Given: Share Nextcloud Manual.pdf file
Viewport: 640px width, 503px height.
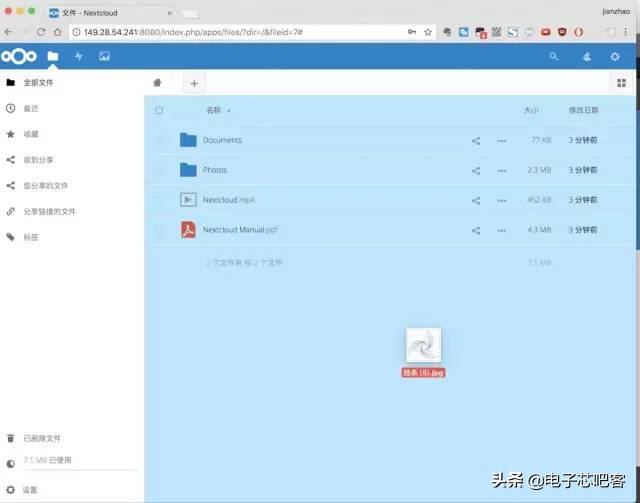Looking at the screenshot, I should point(476,231).
